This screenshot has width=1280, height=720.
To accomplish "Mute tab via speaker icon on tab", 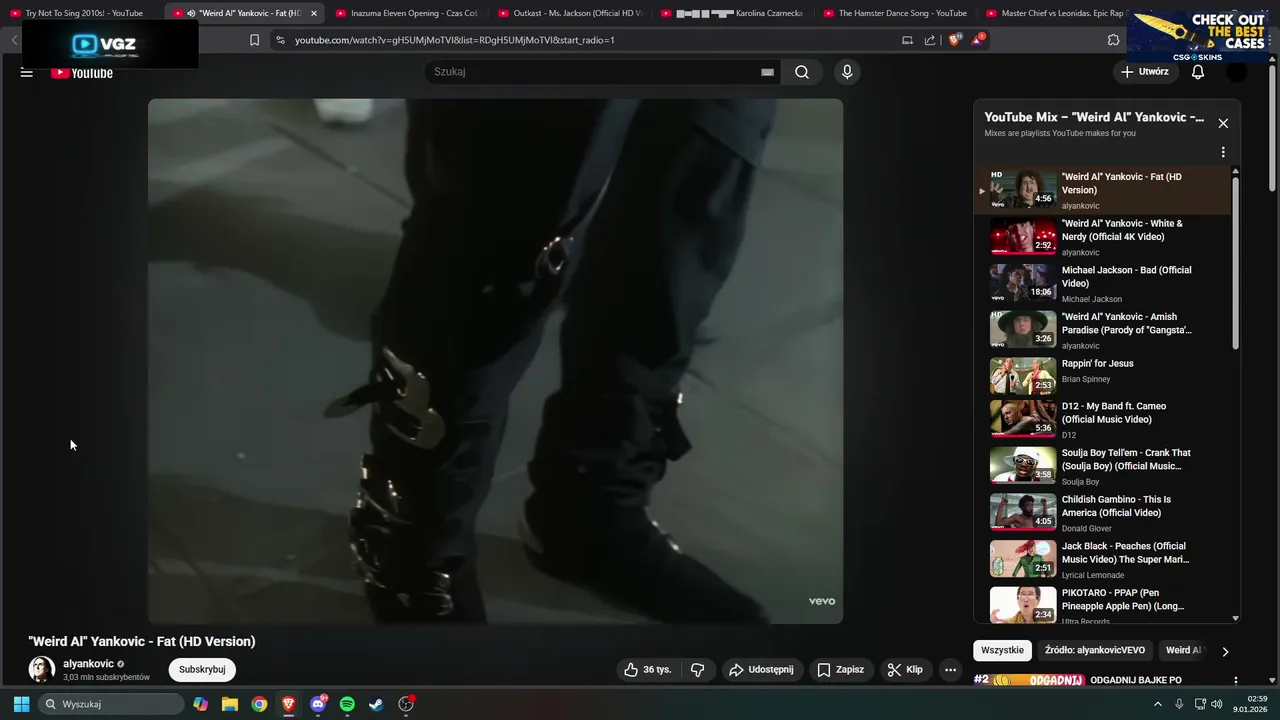I will coord(191,13).
